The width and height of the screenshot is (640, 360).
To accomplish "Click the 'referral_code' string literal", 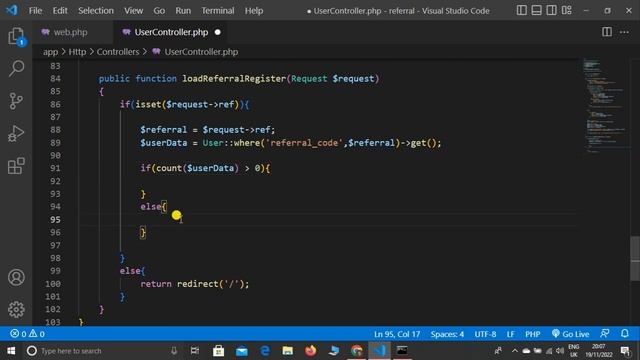I will coord(304,143).
